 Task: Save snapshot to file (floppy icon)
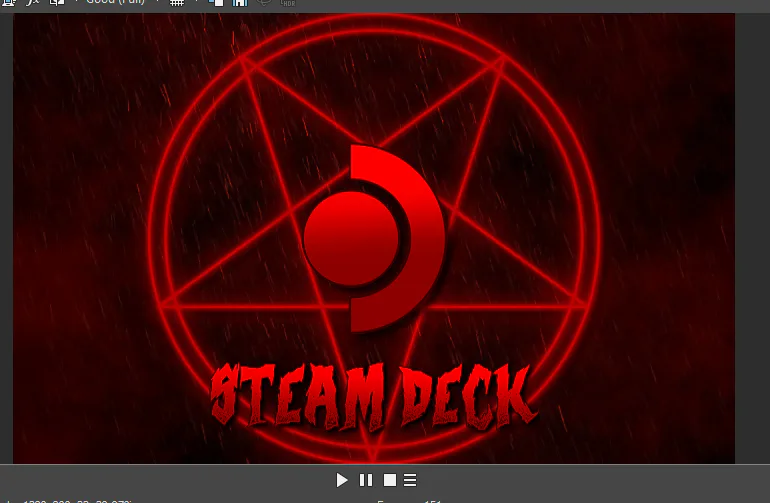tap(240, 3)
